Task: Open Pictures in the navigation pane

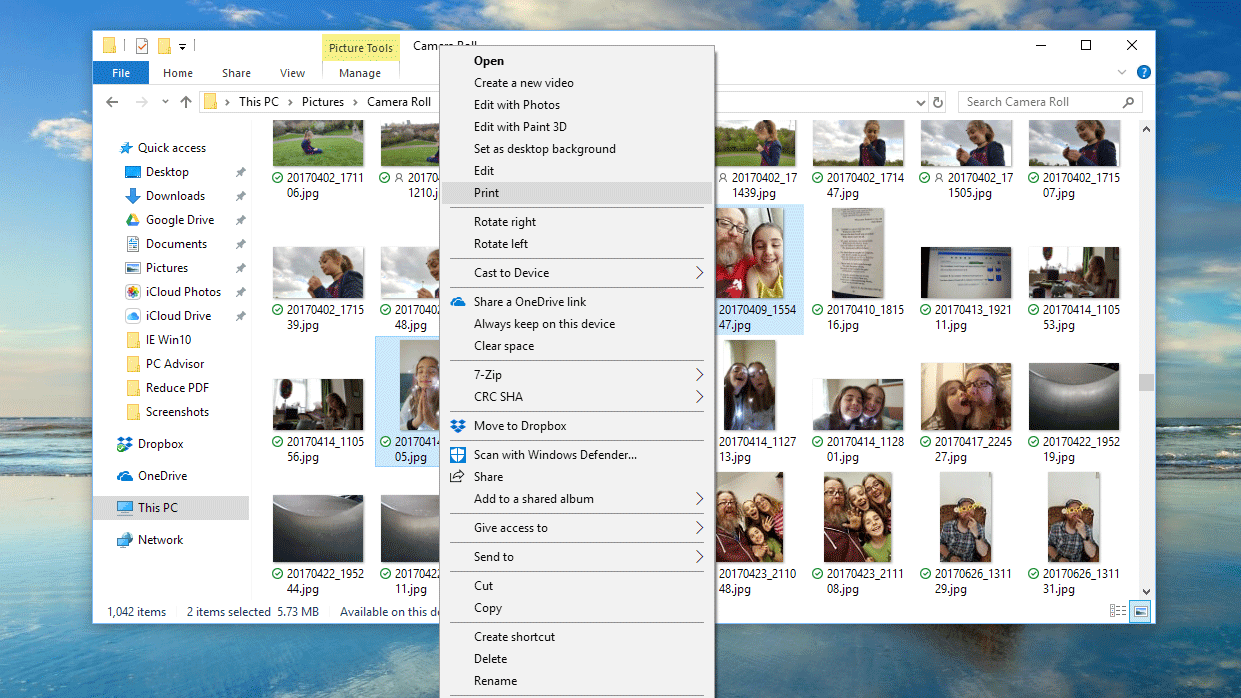Action: pos(158,268)
